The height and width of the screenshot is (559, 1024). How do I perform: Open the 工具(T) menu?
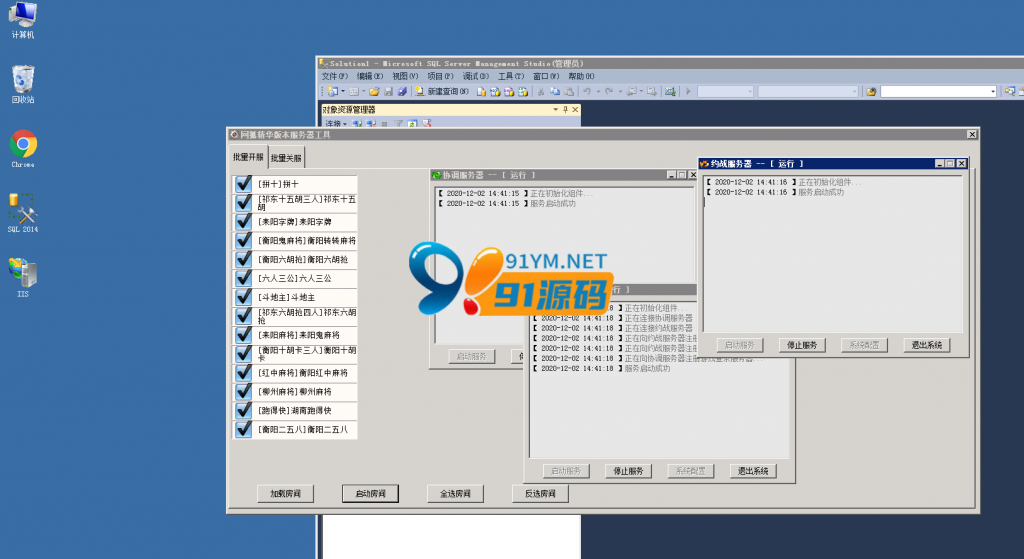click(511, 76)
